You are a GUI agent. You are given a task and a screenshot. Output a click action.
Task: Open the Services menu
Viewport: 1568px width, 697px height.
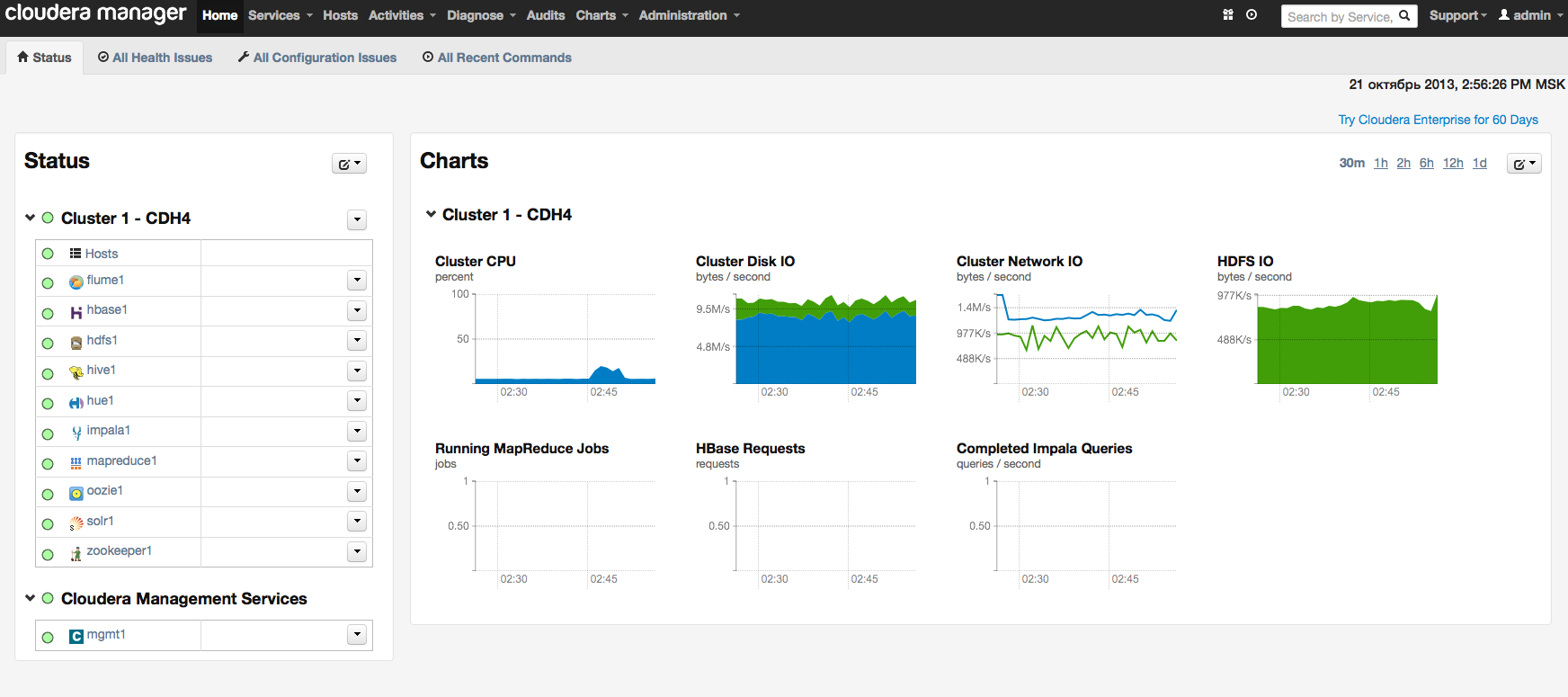(281, 15)
